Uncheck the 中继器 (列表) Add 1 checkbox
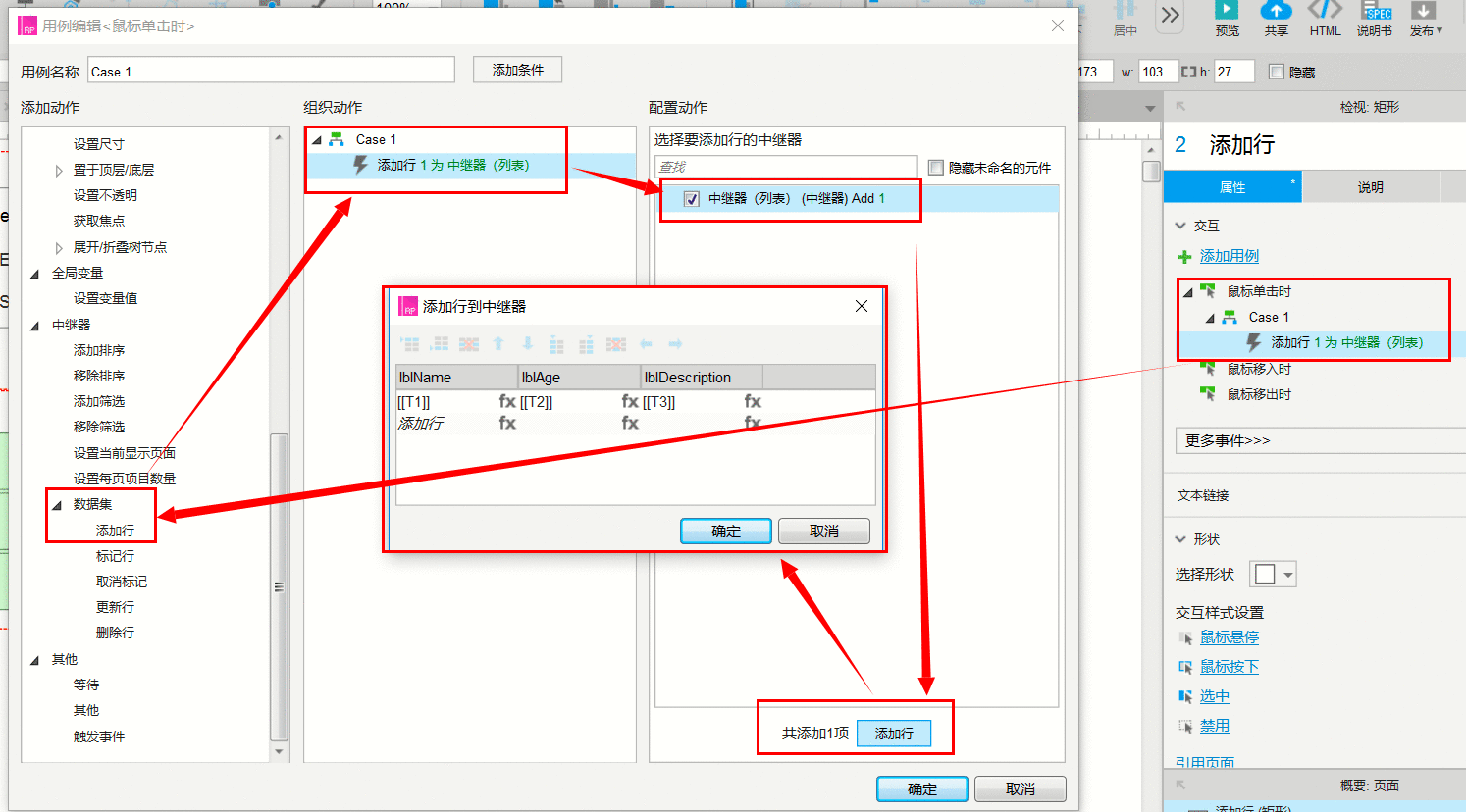 click(x=692, y=199)
